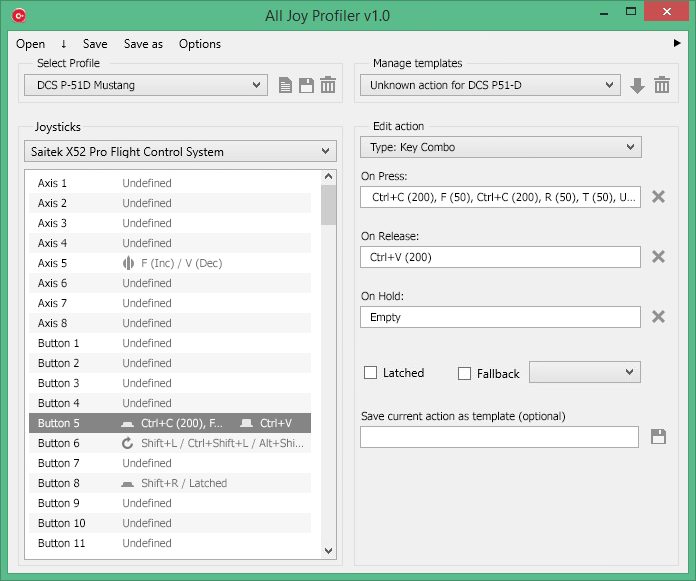This screenshot has height=581, width=696.
Task: Clear the On Press key combo
Action: point(658,197)
